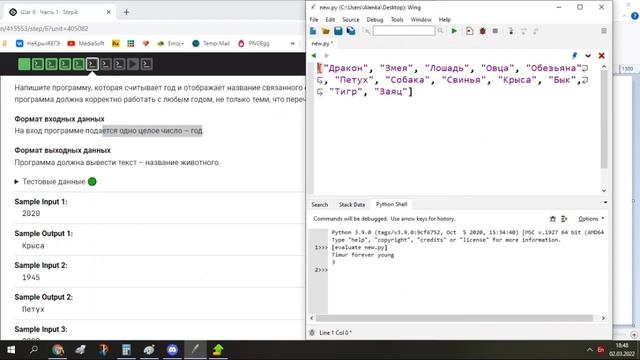This screenshot has width=640, height=360.
Task: Close the Stepik browser tab
Action: pyautogui.click(x=109, y=12)
